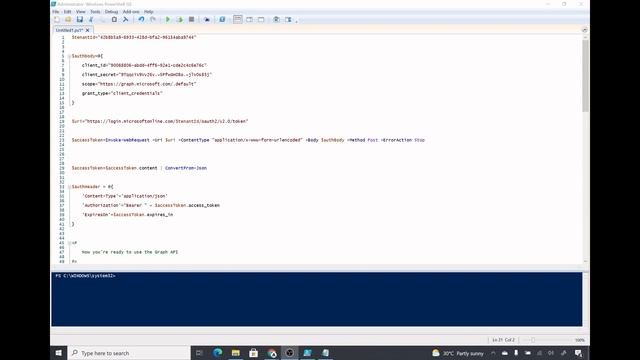Show the script pane on the right

[x=249, y=20]
